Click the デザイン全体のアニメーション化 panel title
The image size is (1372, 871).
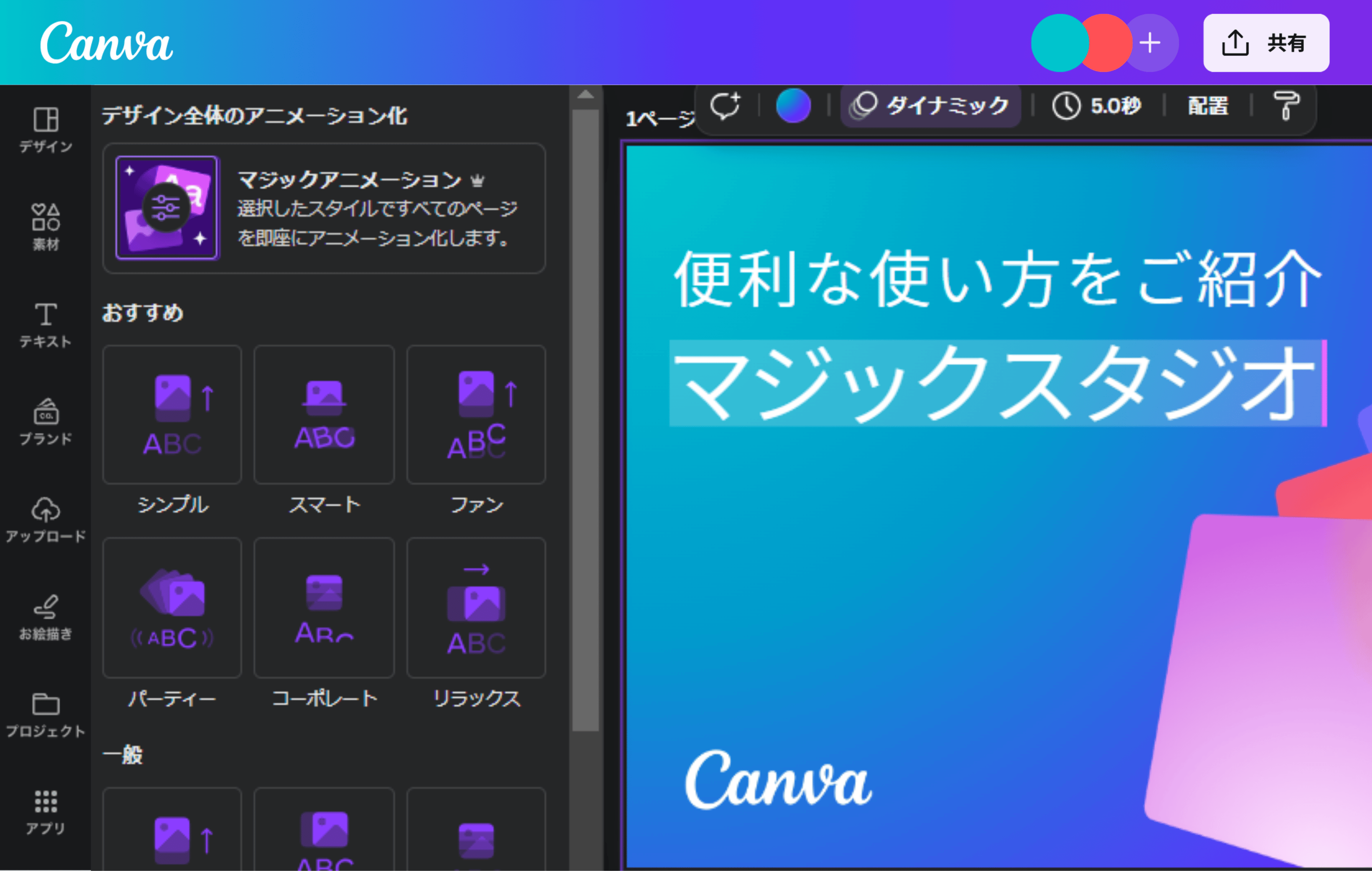click(x=255, y=116)
